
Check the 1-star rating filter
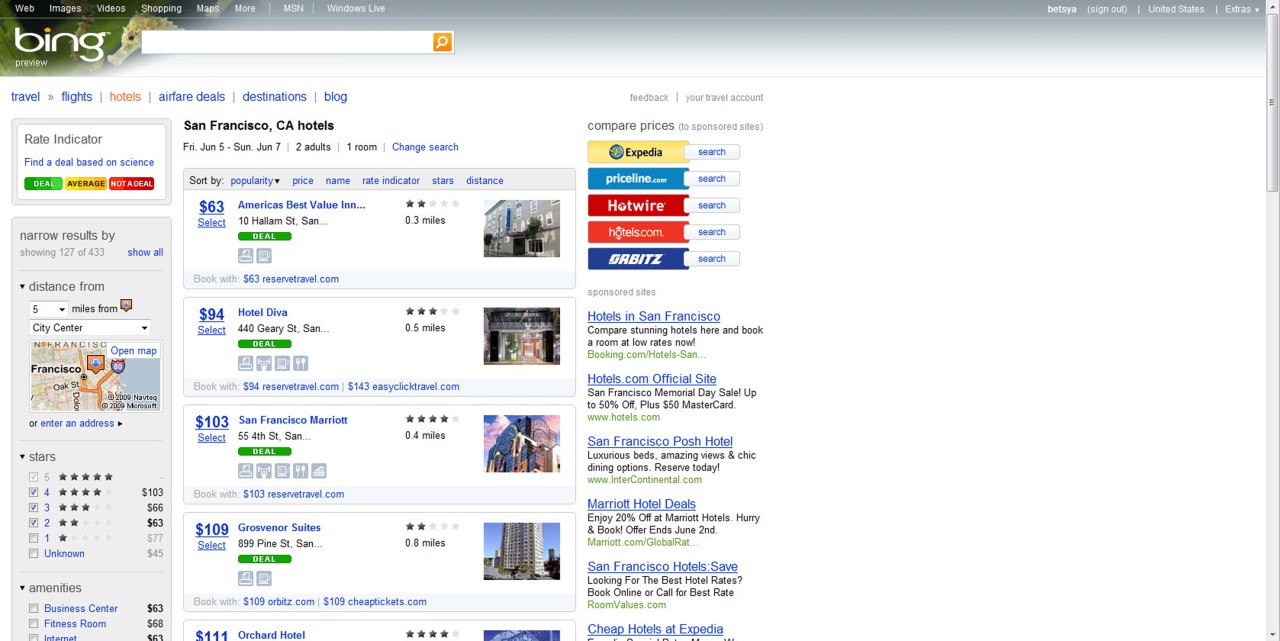pyautogui.click(x=34, y=538)
